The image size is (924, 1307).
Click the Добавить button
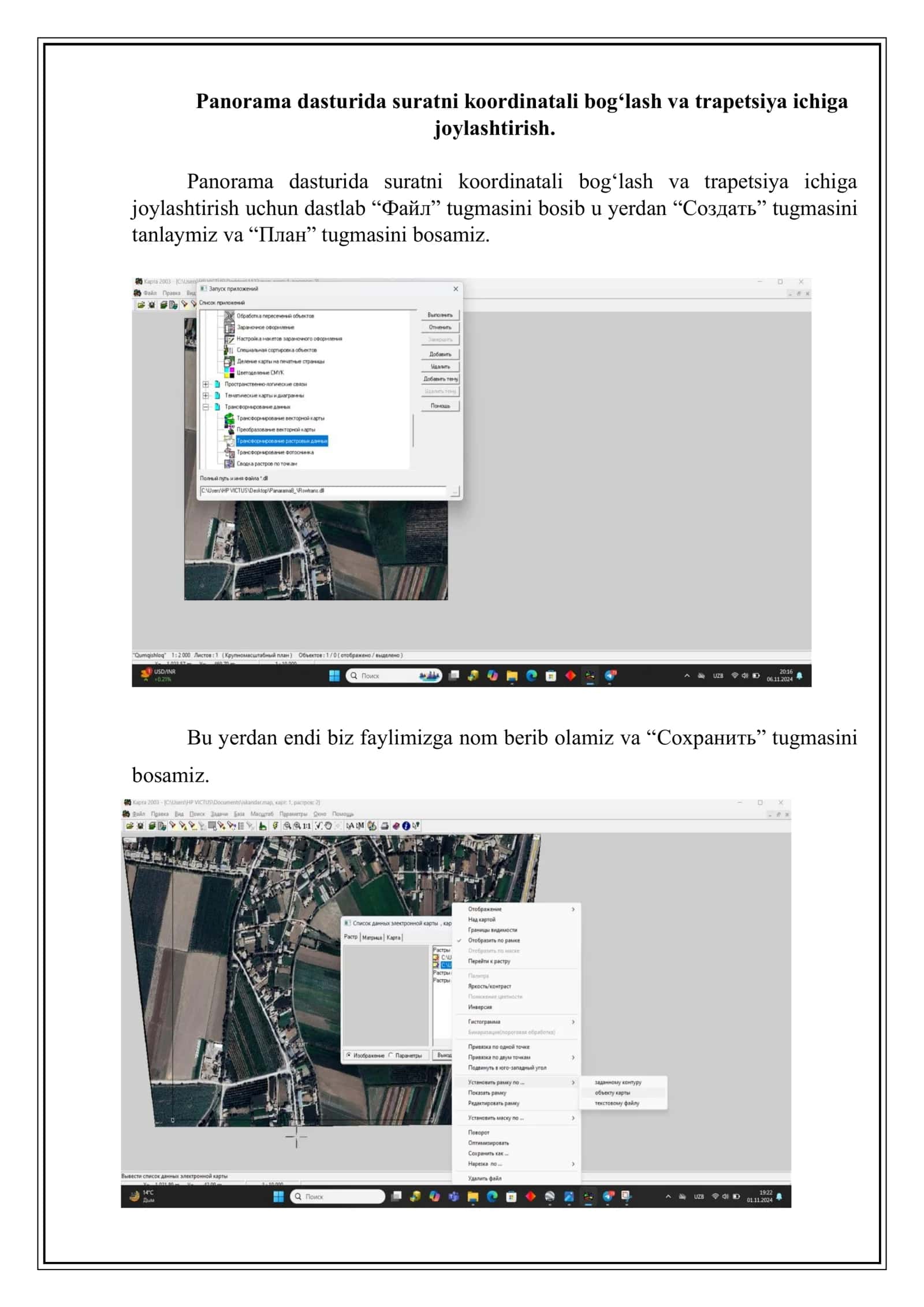pos(440,354)
